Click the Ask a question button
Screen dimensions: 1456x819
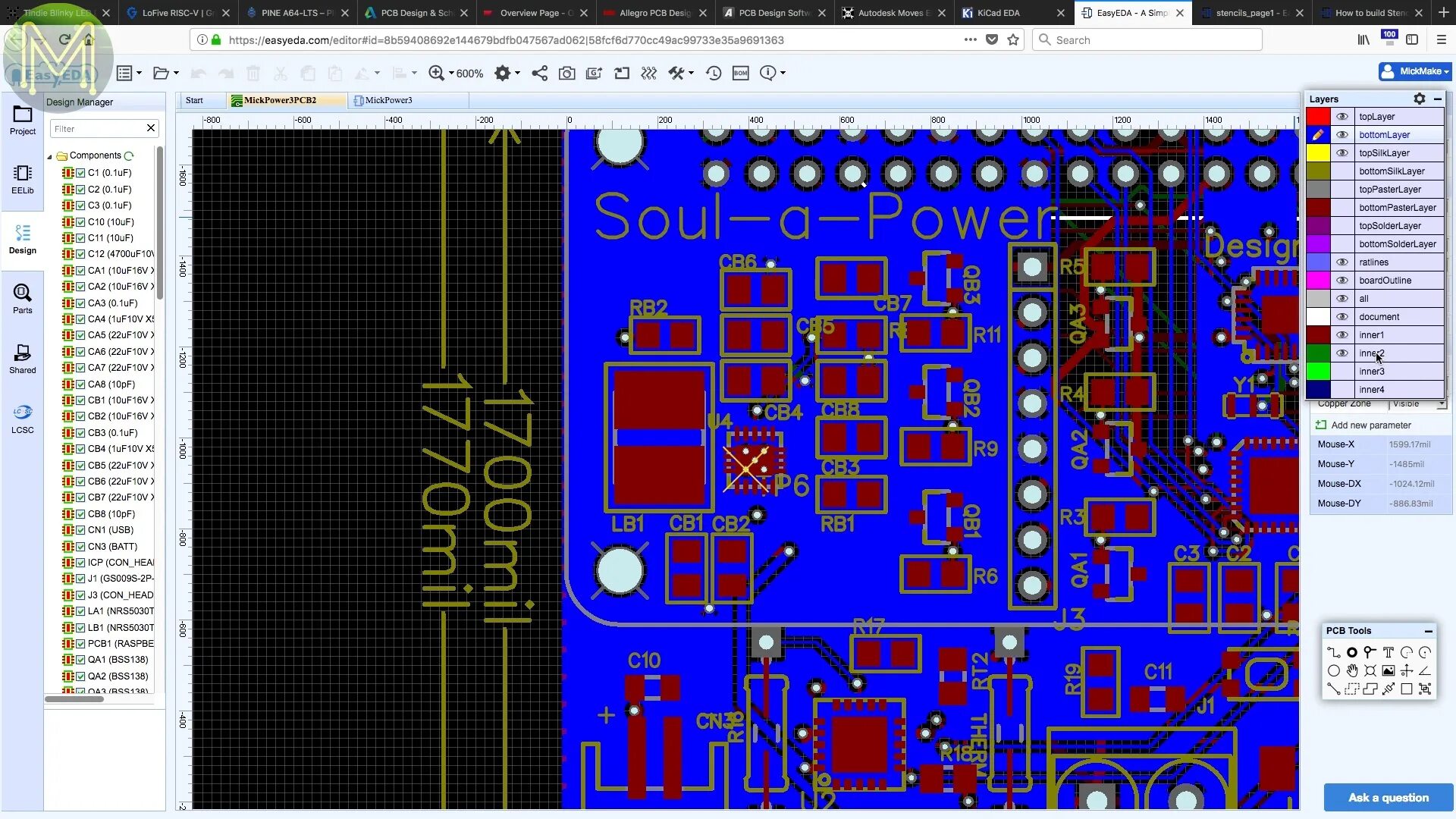1388,797
